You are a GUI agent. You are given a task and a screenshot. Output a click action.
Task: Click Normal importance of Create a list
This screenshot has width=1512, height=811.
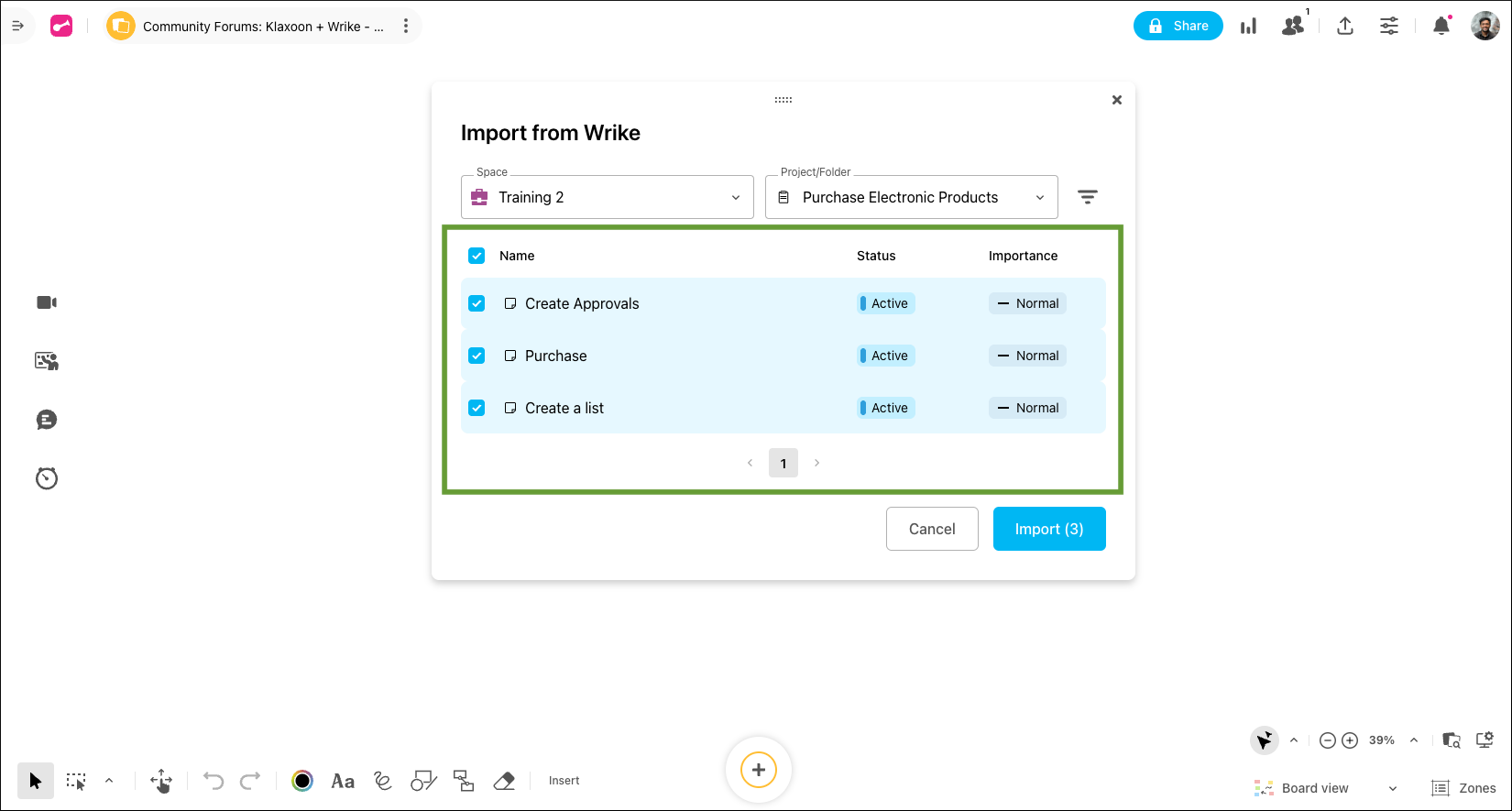pos(1027,408)
